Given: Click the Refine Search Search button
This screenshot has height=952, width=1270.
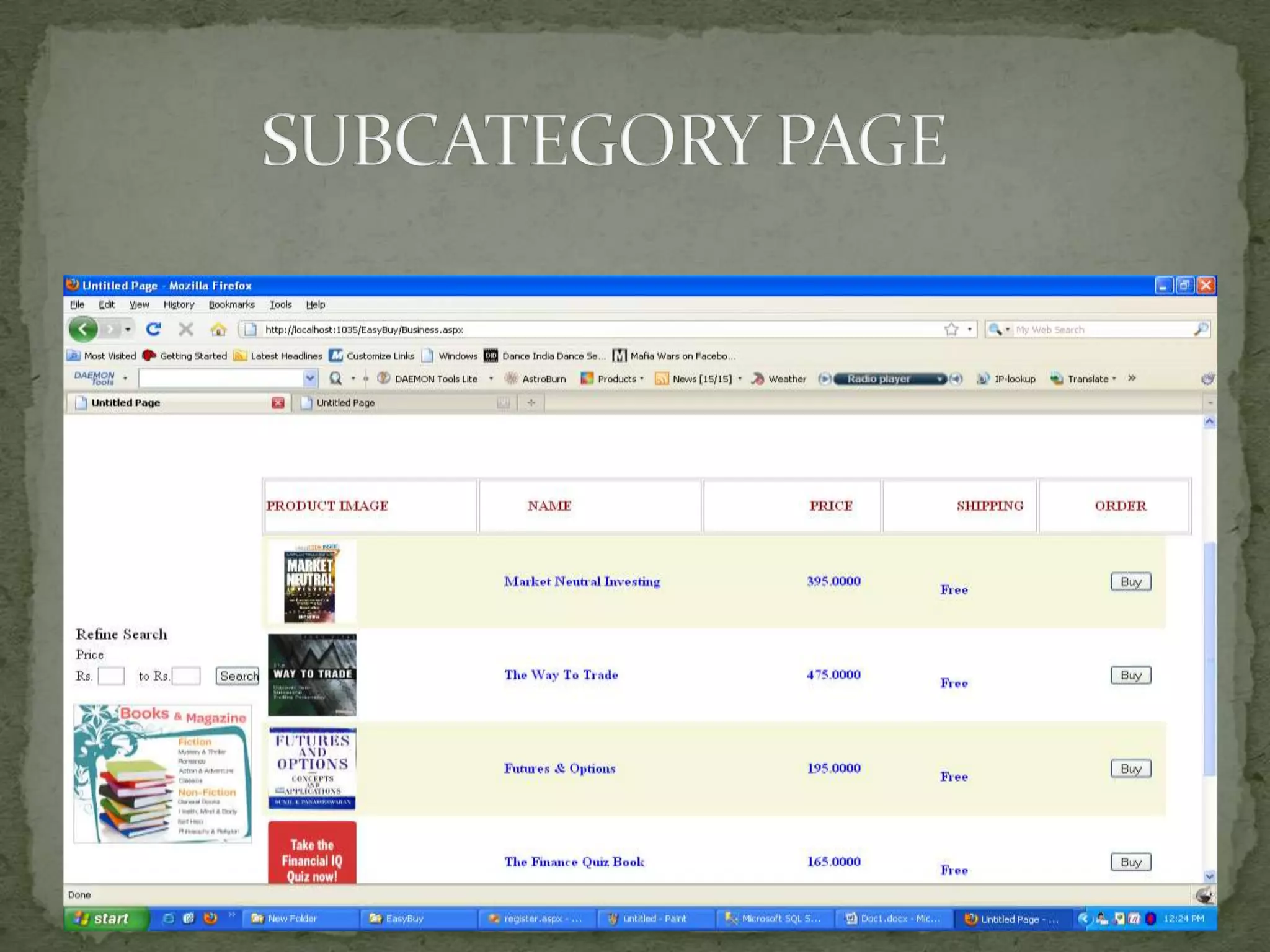Looking at the screenshot, I should pyautogui.click(x=238, y=676).
